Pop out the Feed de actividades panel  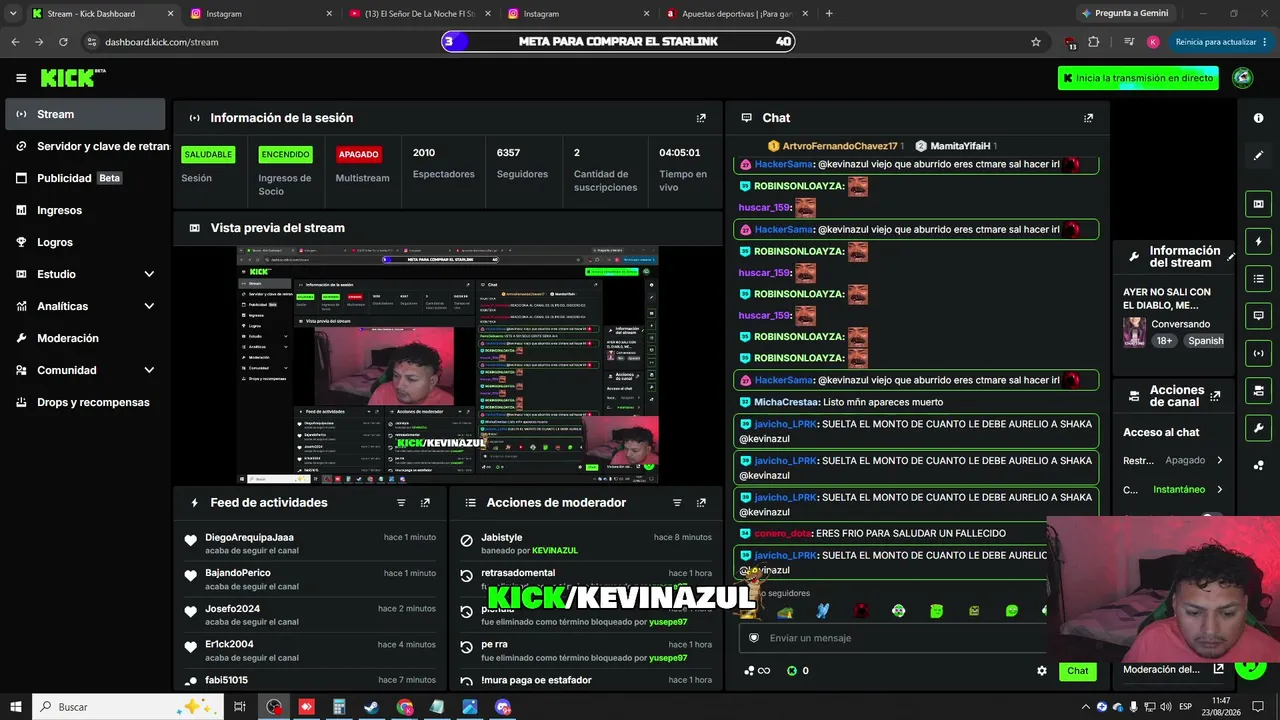(425, 503)
